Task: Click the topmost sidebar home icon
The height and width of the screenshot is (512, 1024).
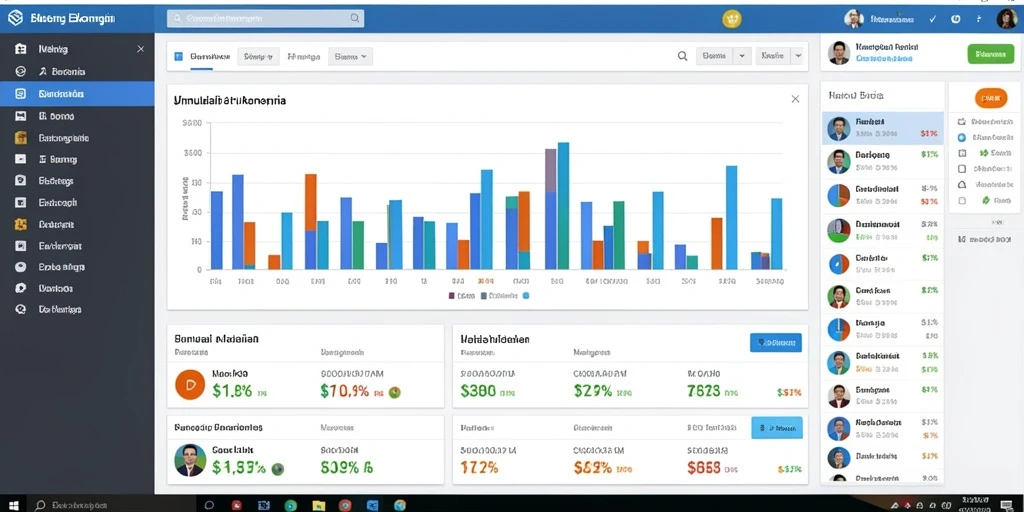Action: click(x=20, y=49)
